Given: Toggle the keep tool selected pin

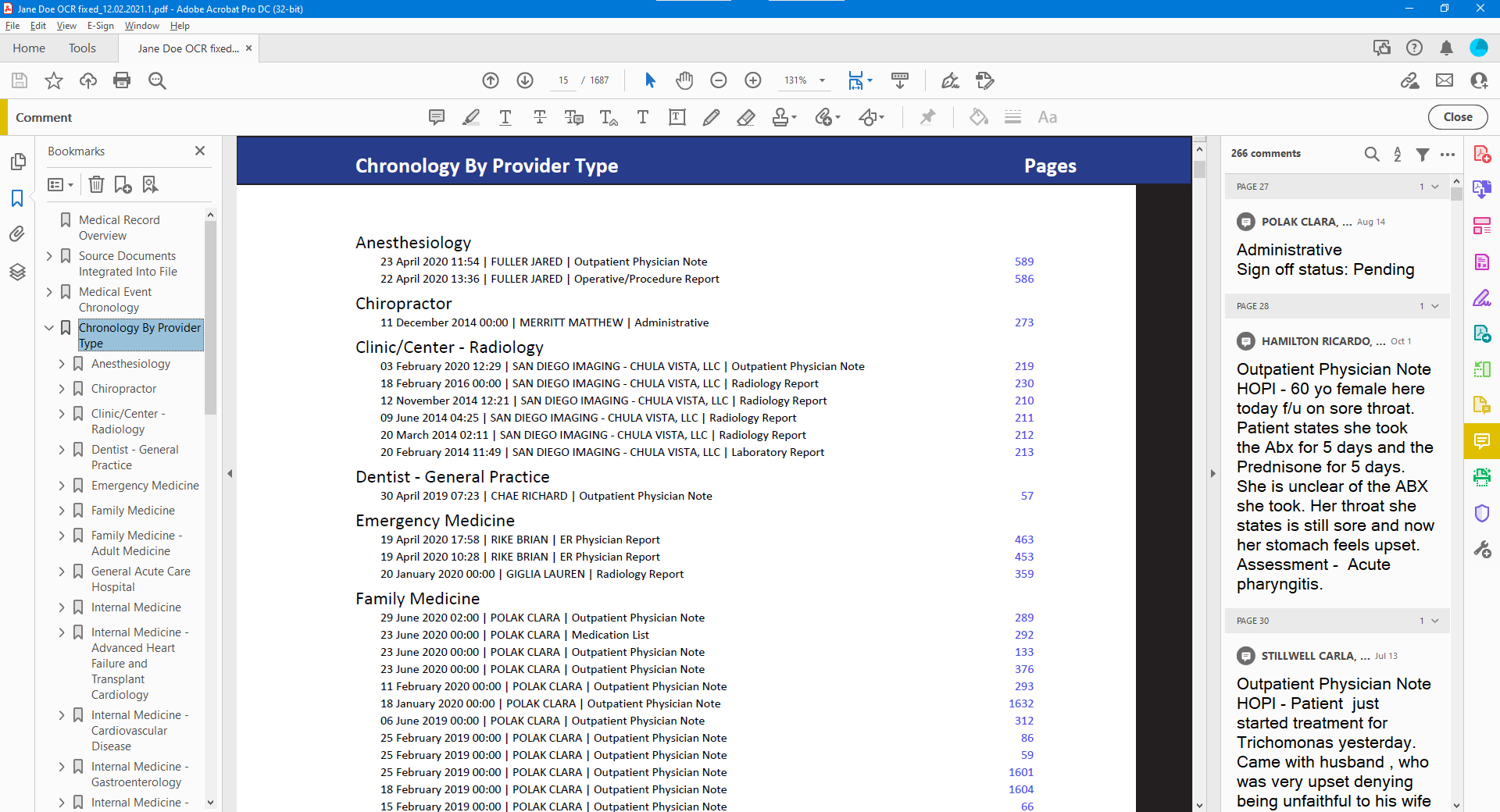Looking at the screenshot, I should click(x=927, y=117).
